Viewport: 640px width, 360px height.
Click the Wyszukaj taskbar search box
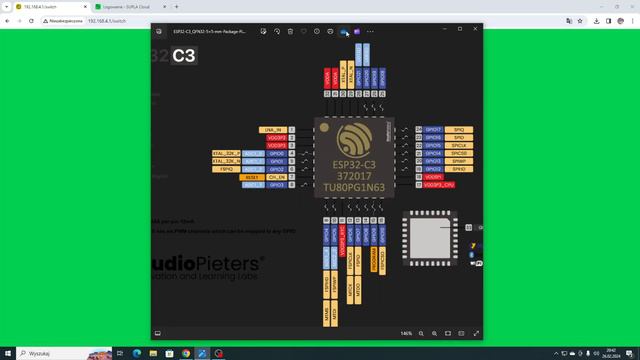[64, 353]
